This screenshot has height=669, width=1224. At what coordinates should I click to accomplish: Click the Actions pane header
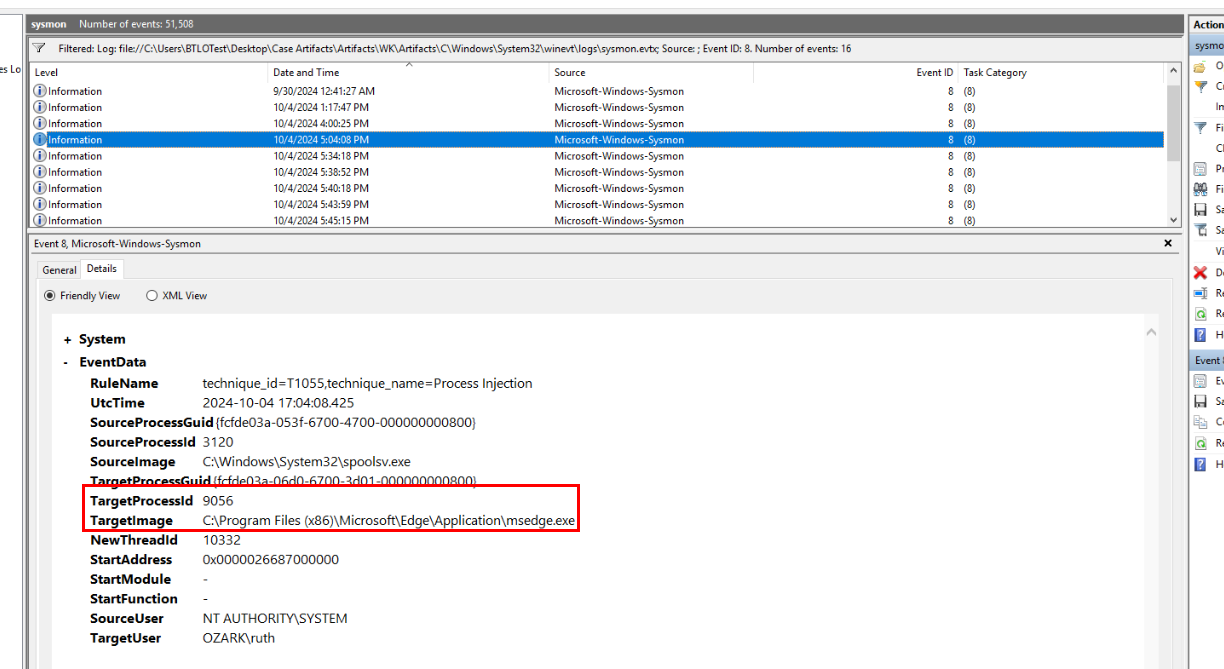click(1207, 24)
